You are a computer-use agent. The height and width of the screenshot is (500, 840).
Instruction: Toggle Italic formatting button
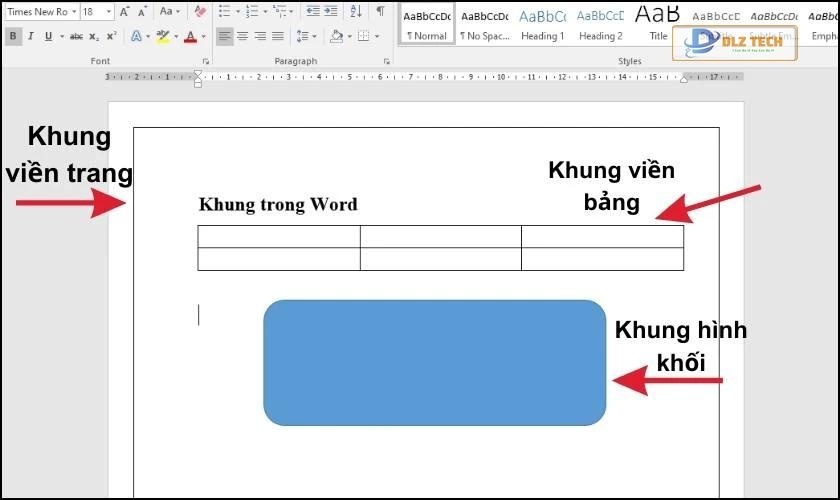point(31,36)
